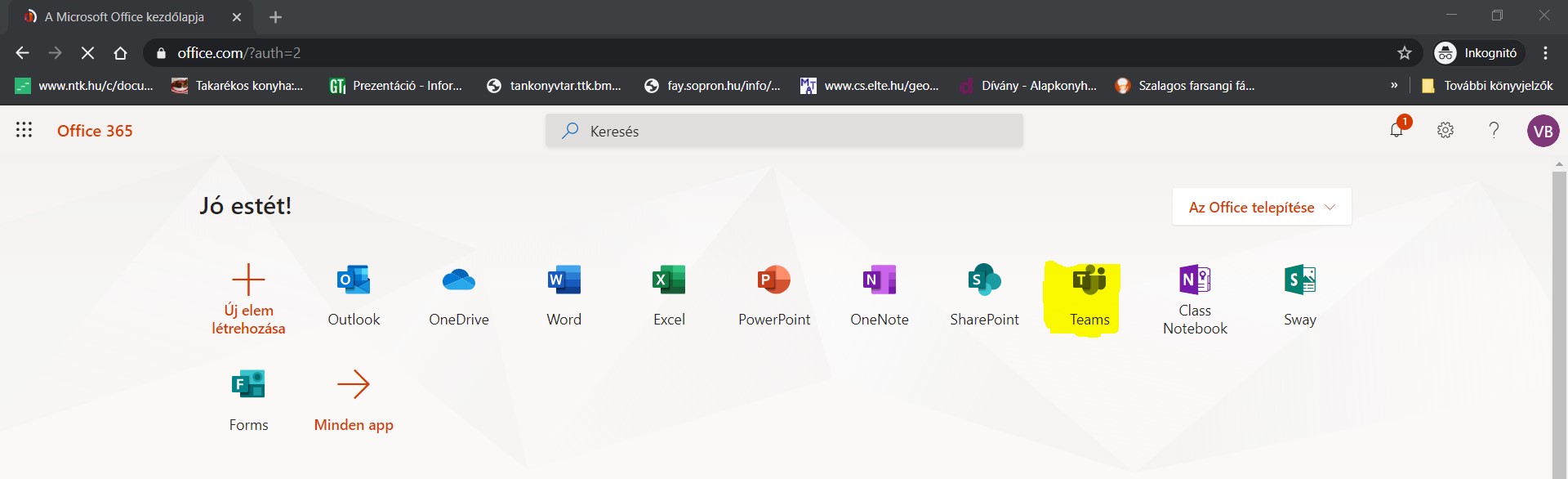
Task: Close the Microsoft Office kezdőlapja tab
Action: pos(237,17)
